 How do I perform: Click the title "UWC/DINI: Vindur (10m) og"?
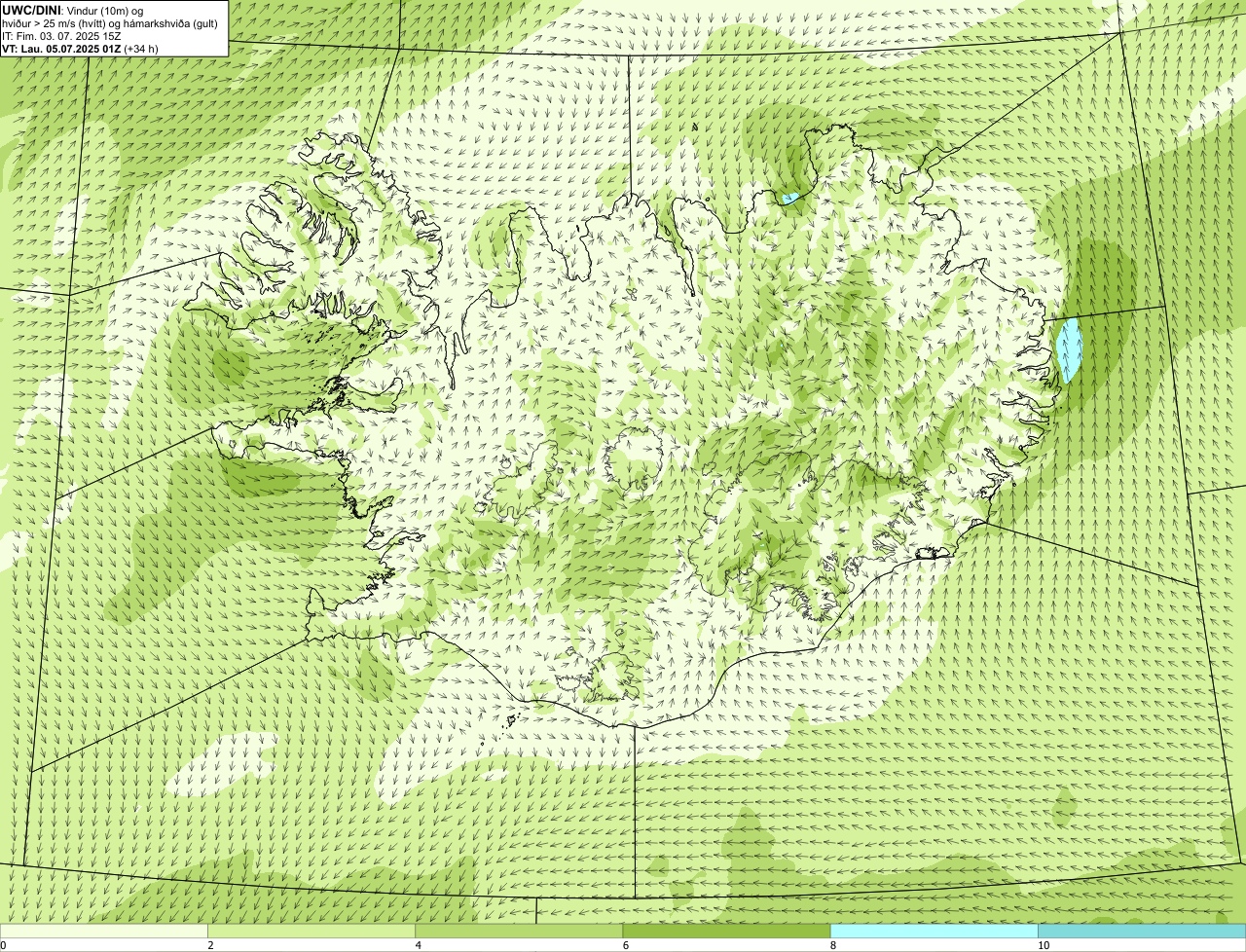tap(73, 10)
